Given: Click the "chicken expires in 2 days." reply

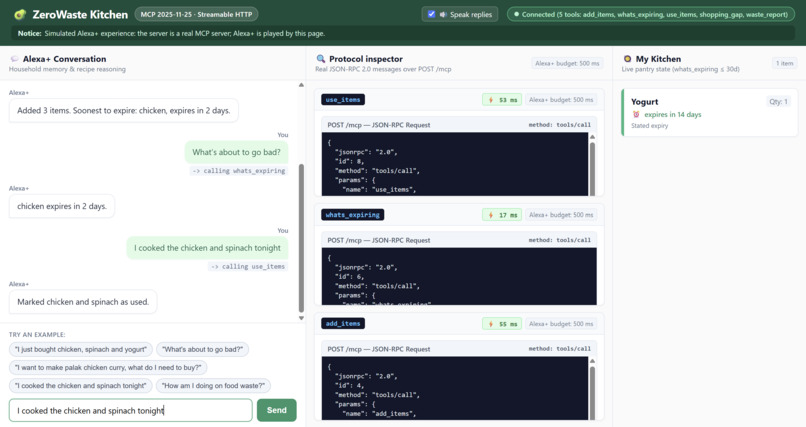Looking at the screenshot, I should (x=62, y=206).
